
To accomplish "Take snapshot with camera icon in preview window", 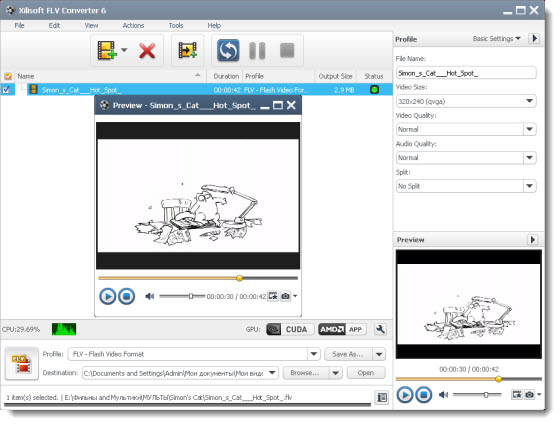I will [285, 296].
